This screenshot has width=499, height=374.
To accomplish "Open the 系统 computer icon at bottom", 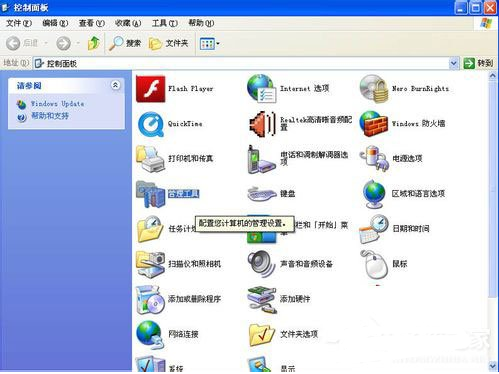I will tap(151, 364).
